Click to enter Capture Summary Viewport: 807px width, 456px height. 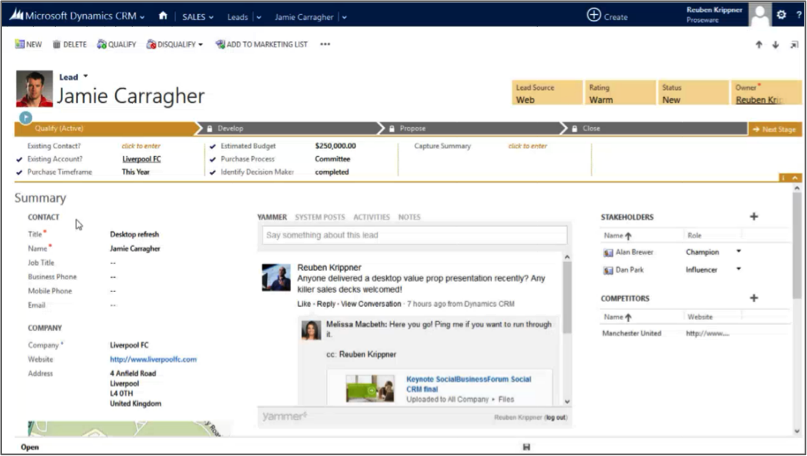528,146
